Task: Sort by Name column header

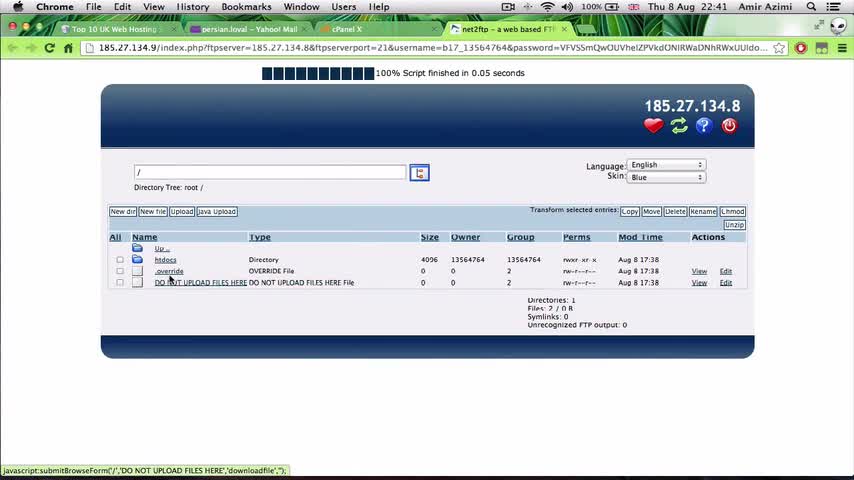Action: click(x=144, y=237)
